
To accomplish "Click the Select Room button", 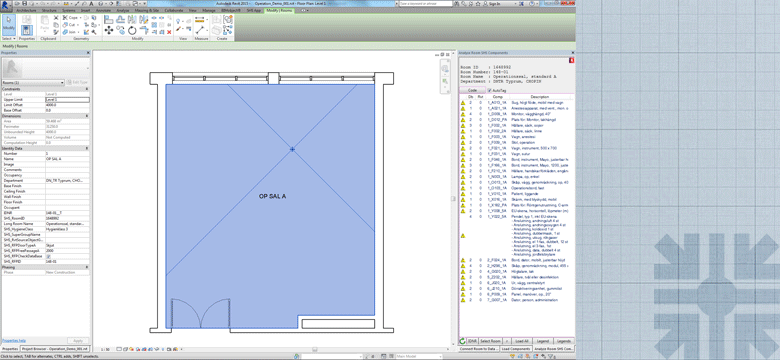I will click(x=490, y=341).
